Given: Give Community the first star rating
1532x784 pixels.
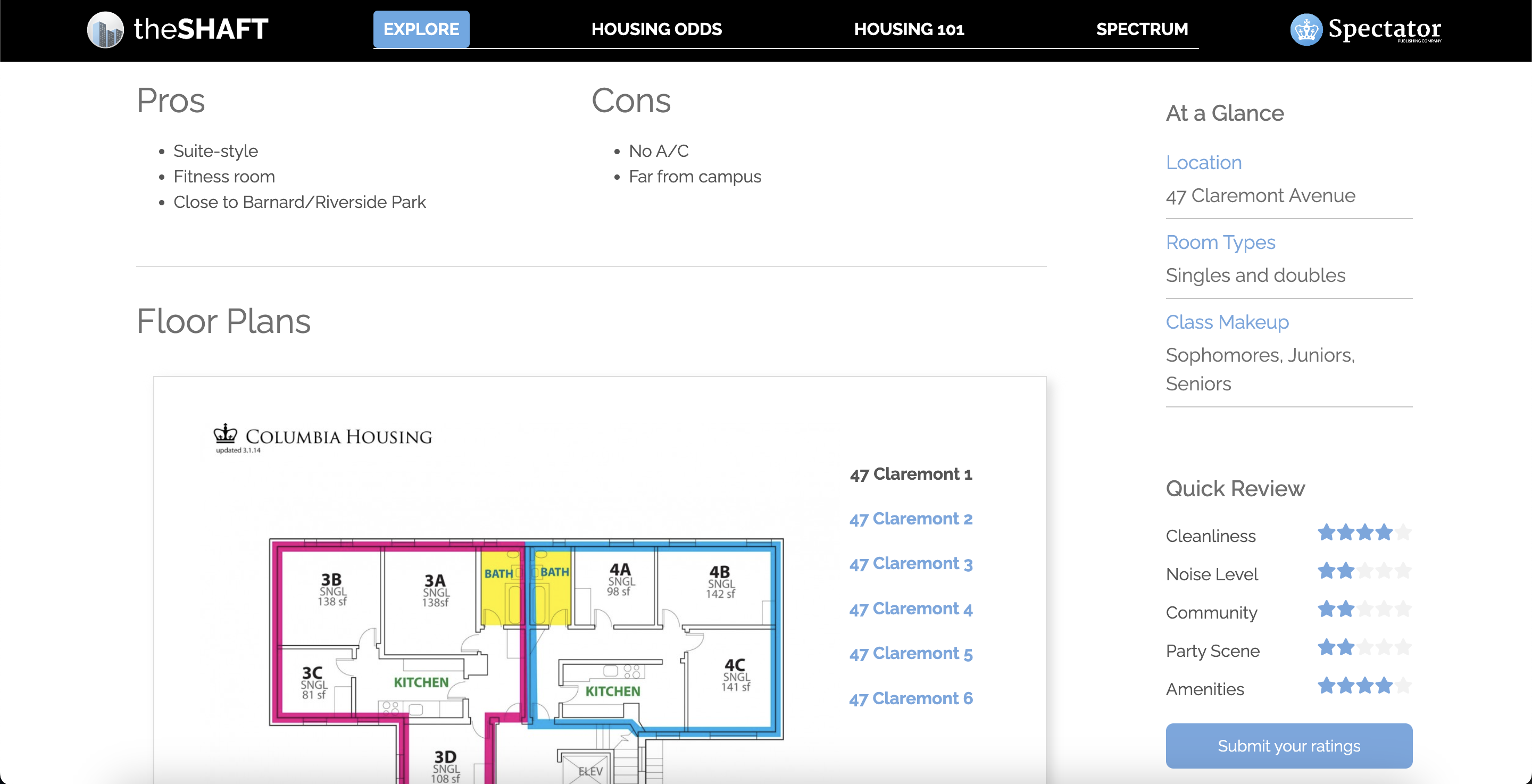Looking at the screenshot, I should (x=1326, y=609).
